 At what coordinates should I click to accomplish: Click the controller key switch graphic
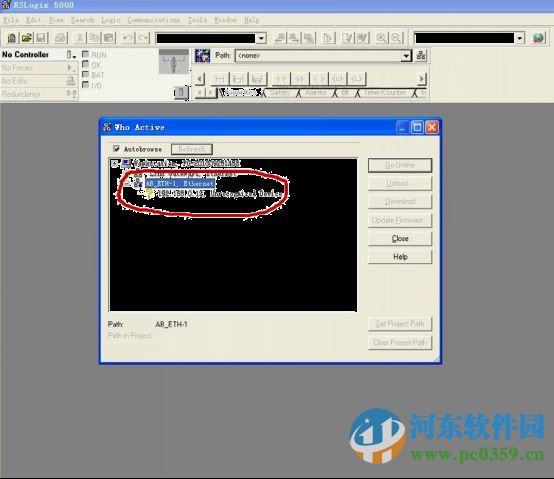coord(173,61)
